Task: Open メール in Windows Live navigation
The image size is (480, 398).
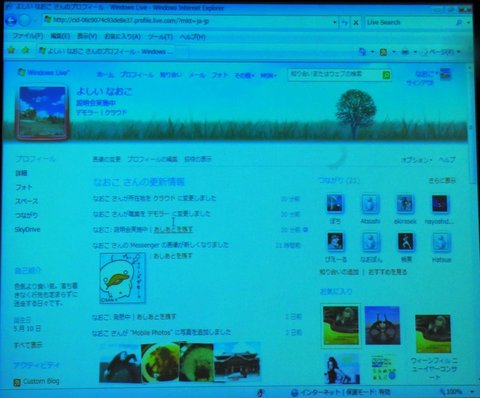Action: (x=197, y=75)
